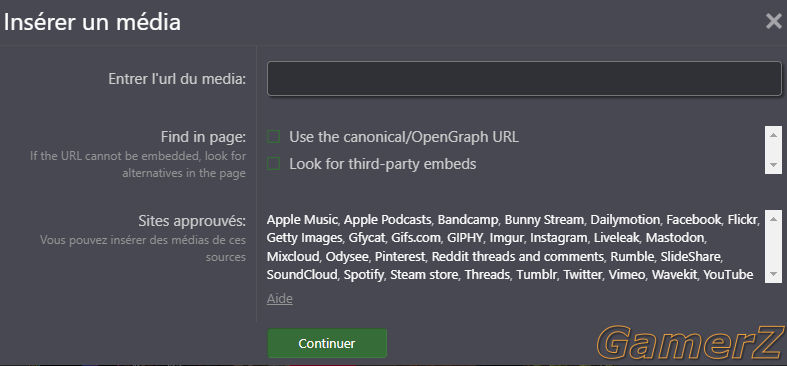Click the Twitter site name
The width and height of the screenshot is (787, 366).
point(582,275)
